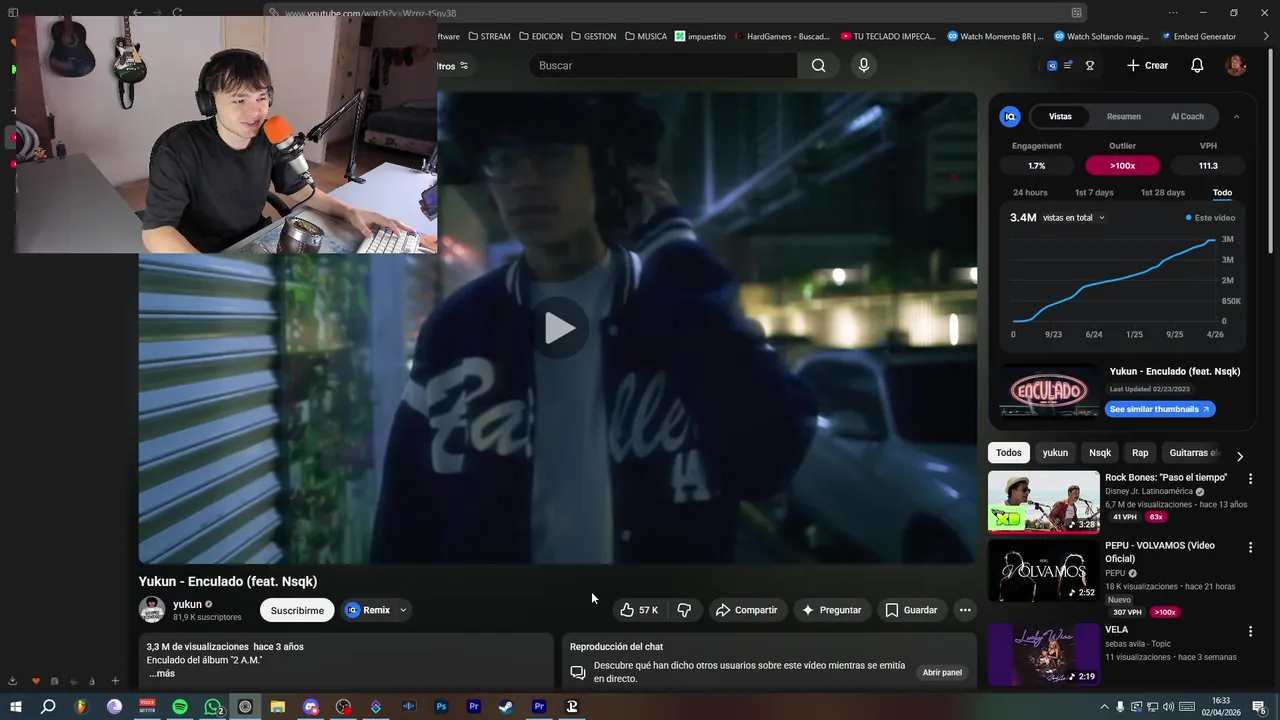The width and height of the screenshot is (1280, 720).
Task: Open the notifications bell
Action: pos(1197,66)
